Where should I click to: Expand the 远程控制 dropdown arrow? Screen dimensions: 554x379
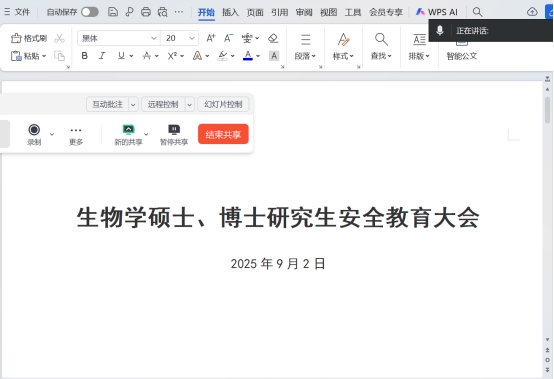point(189,105)
